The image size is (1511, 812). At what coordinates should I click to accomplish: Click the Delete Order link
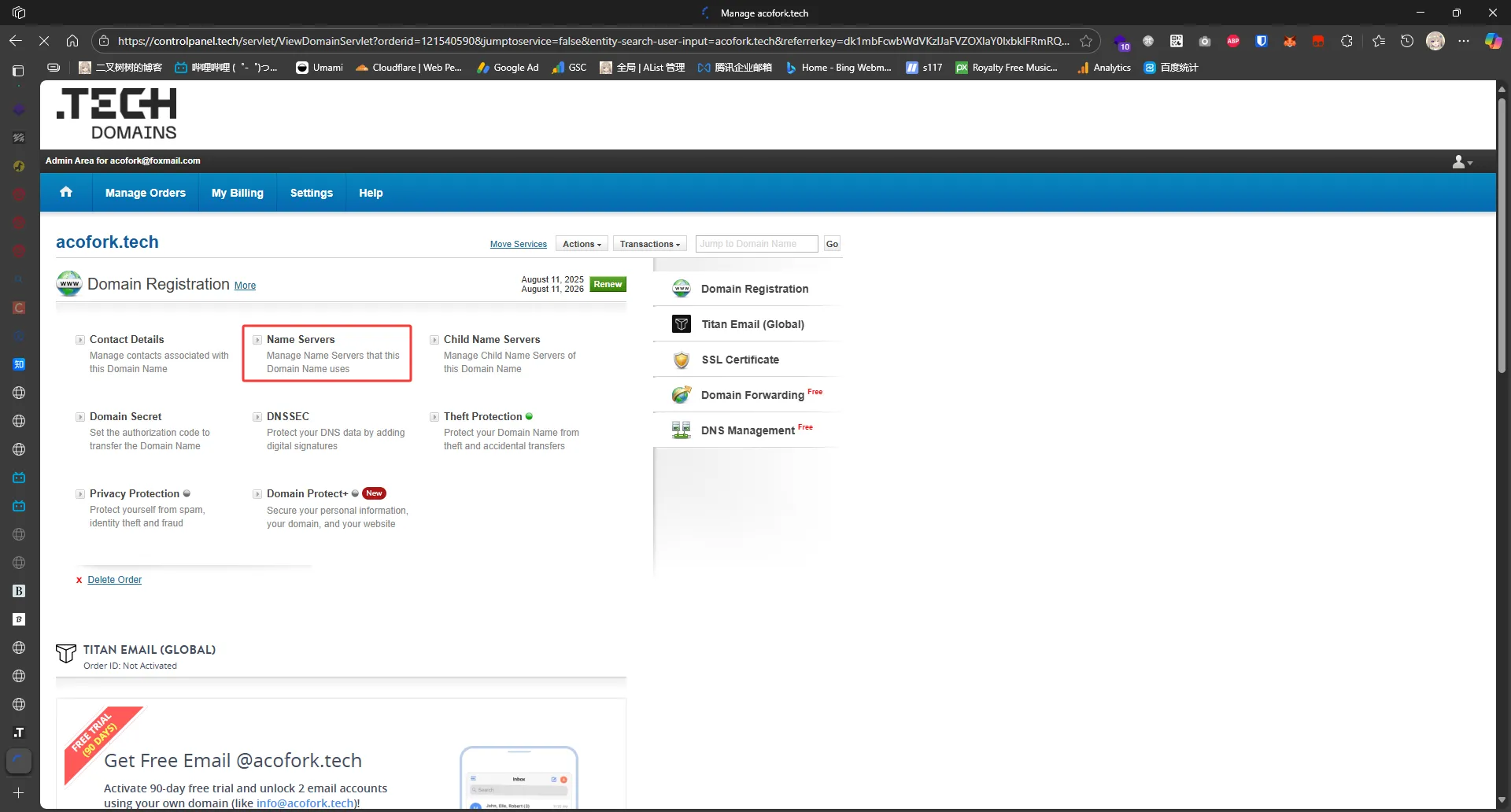115,580
